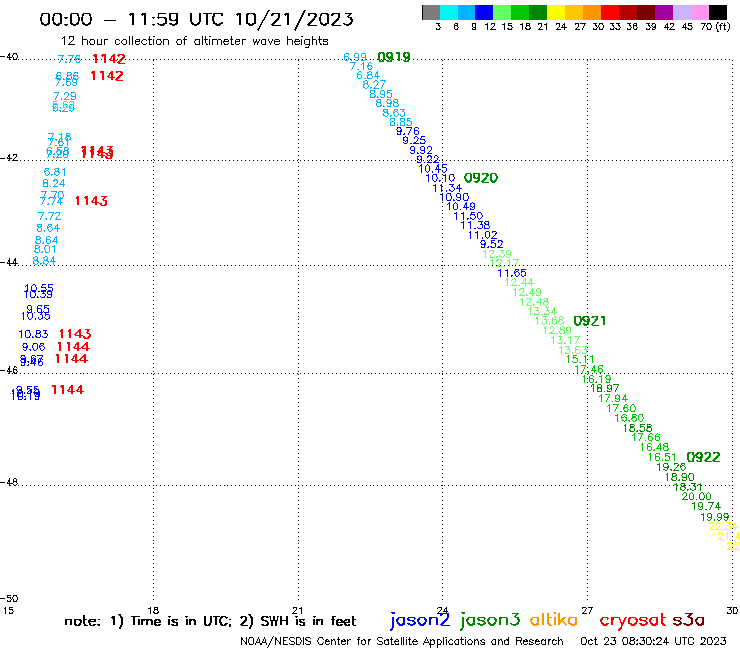740x650 pixels.
Task: Click the cryosat reading 7.72
Action: pyautogui.click(x=49, y=216)
